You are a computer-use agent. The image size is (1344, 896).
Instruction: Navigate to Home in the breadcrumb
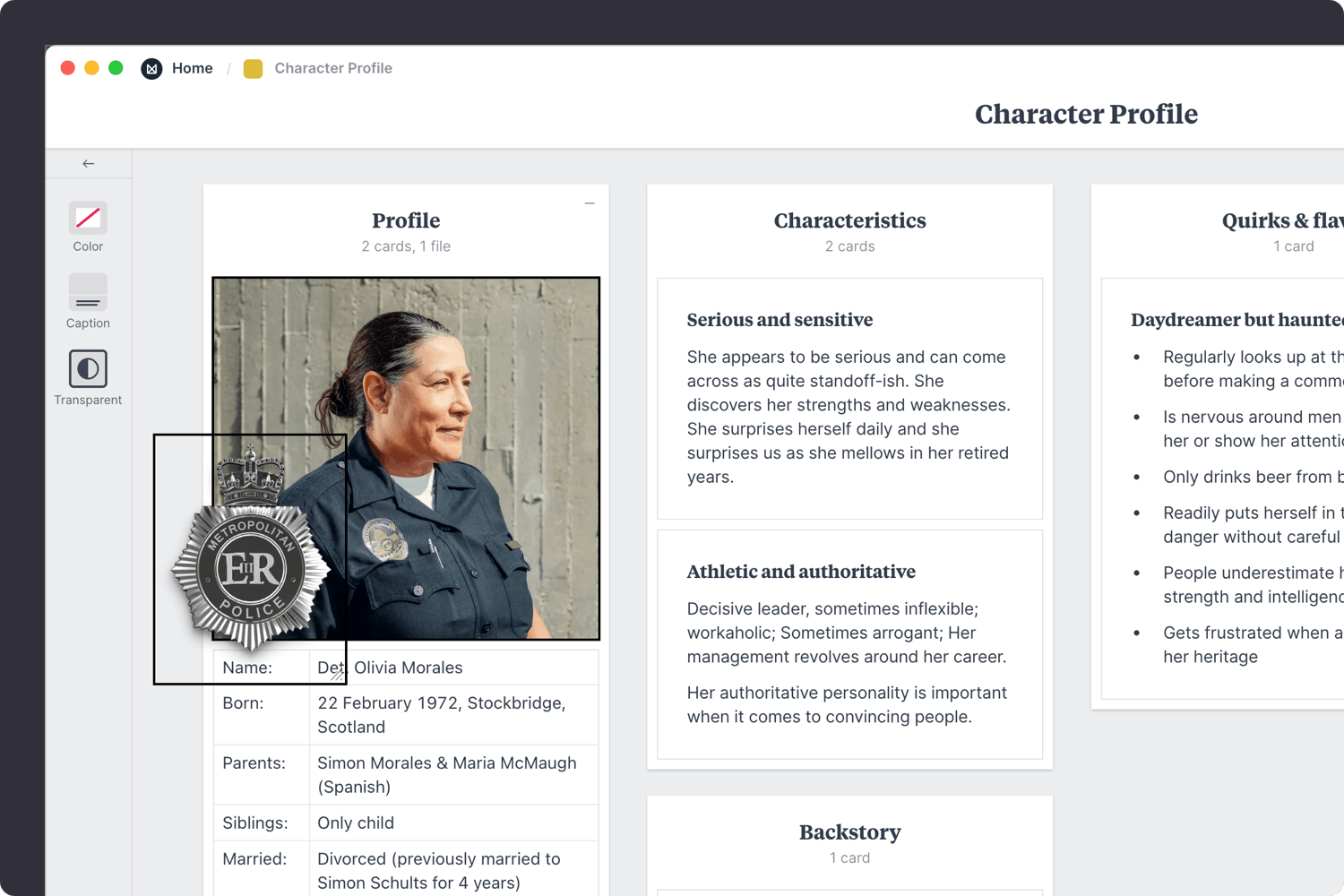[193, 68]
